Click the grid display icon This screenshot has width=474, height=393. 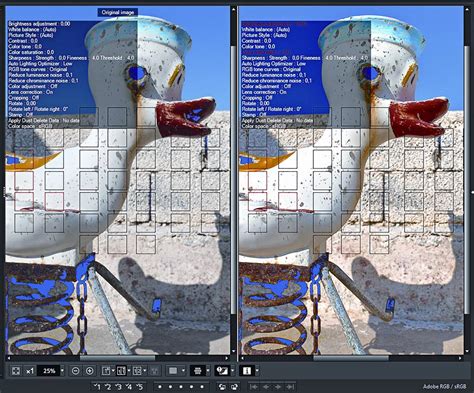click(x=173, y=371)
